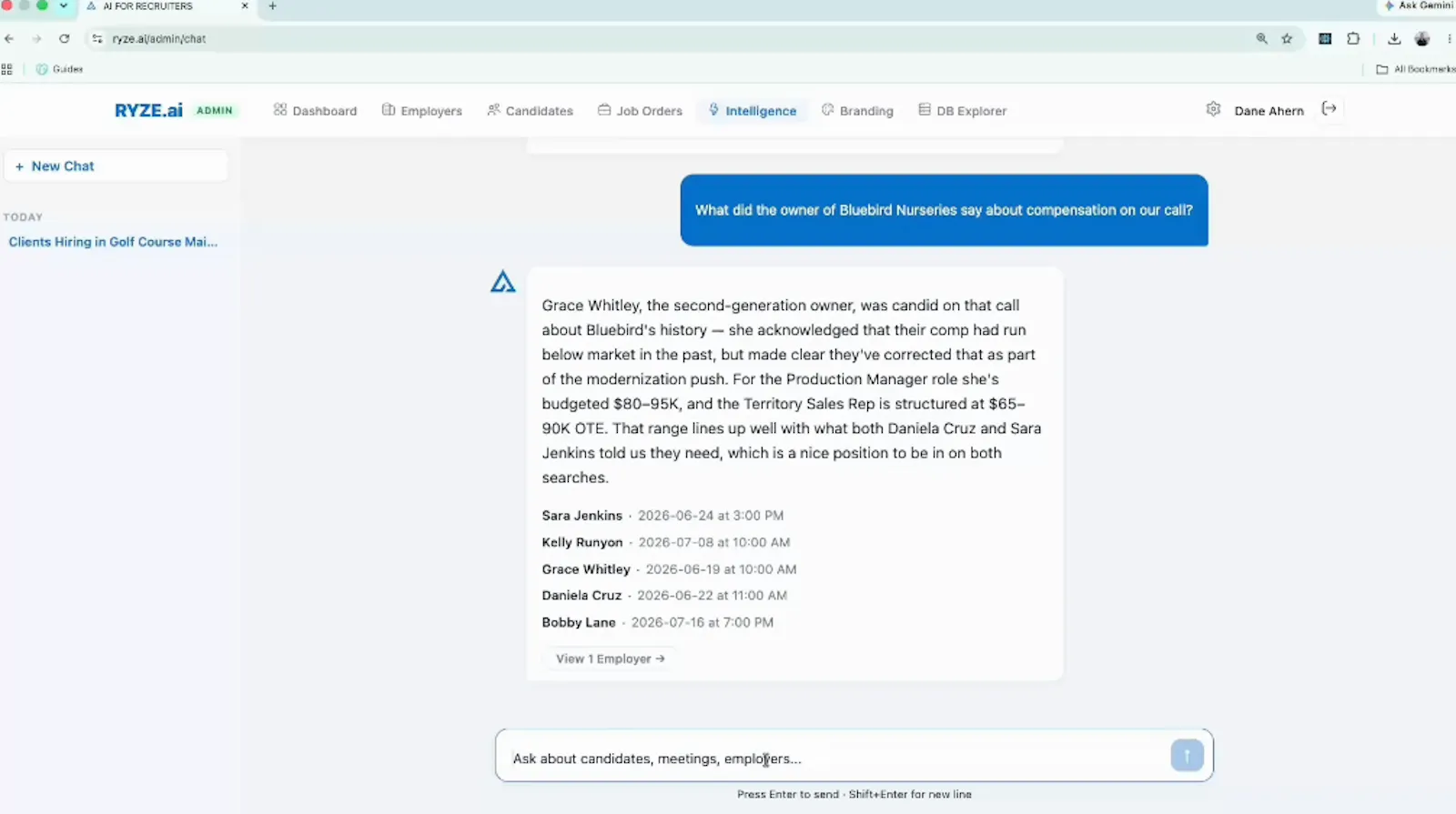This screenshot has height=814, width=1456.
Task: Click the ADMIN badge
Action: click(215, 110)
